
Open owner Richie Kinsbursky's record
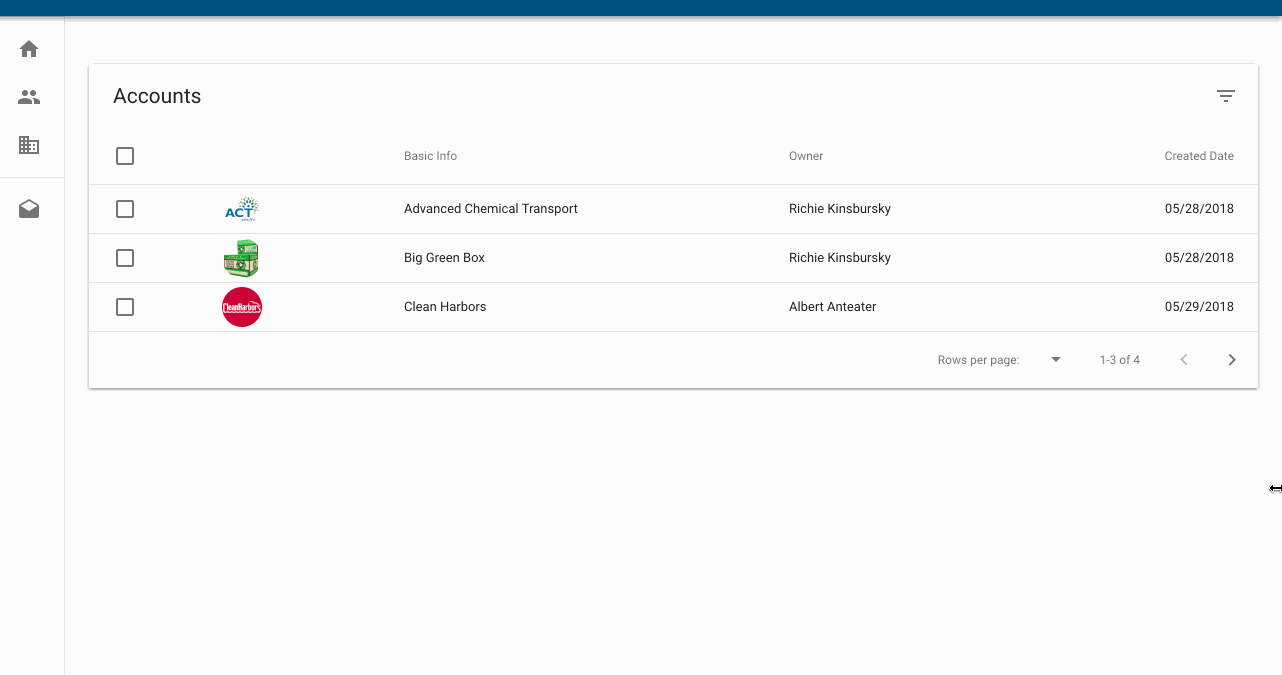(x=840, y=208)
